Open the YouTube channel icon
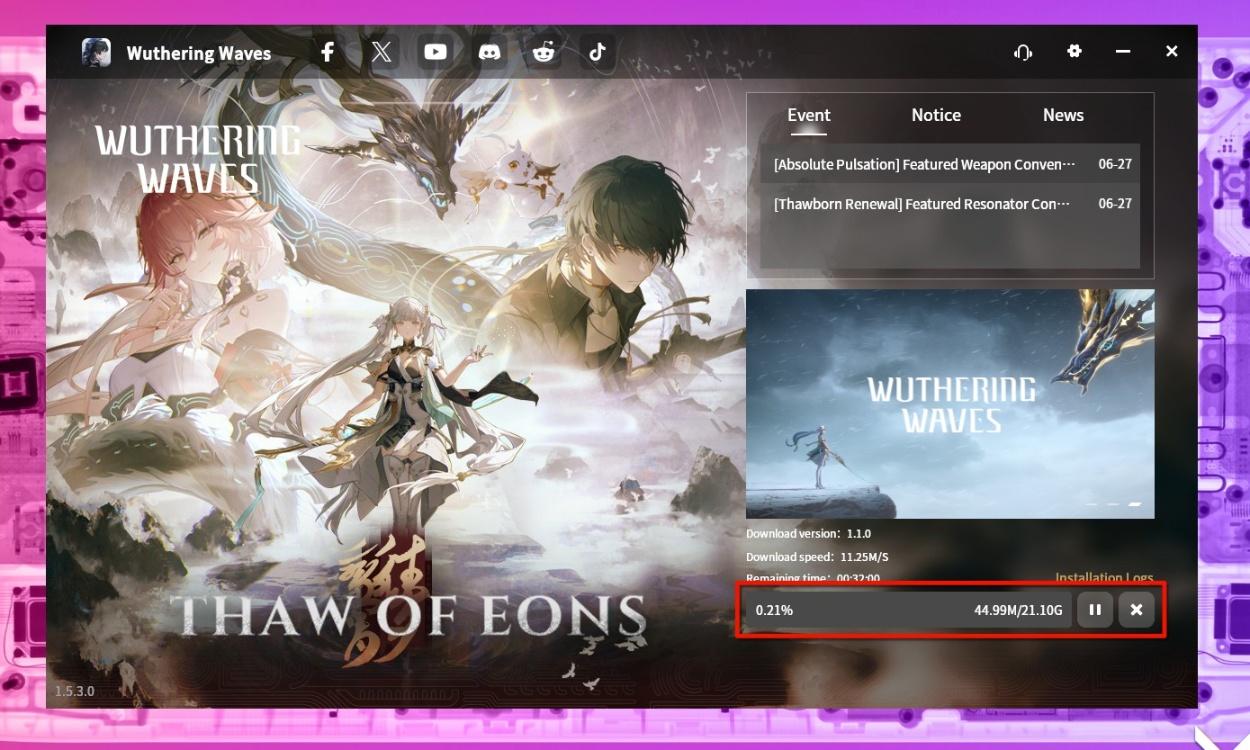The image size is (1250, 750). (435, 52)
